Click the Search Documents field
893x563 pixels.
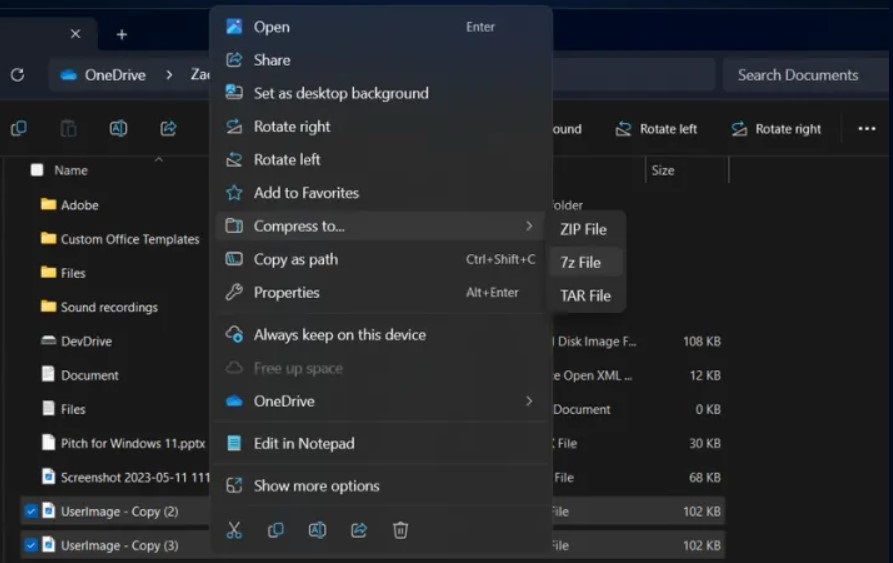pyautogui.click(x=805, y=75)
